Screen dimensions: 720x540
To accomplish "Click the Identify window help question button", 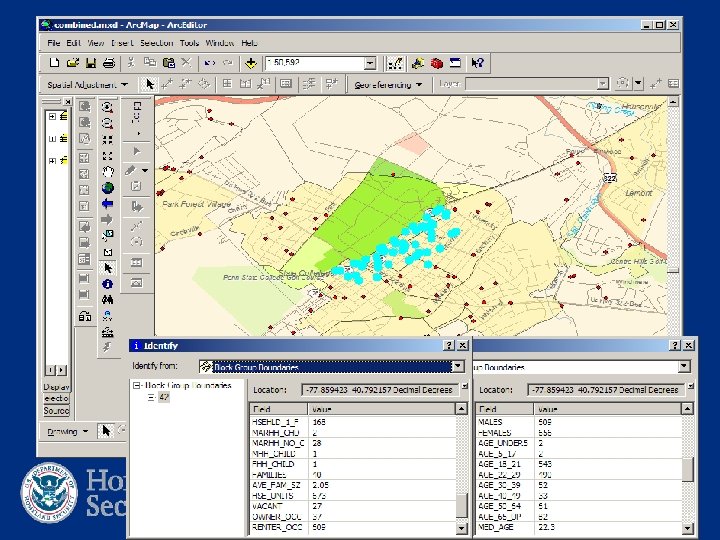I will point(449,345).
